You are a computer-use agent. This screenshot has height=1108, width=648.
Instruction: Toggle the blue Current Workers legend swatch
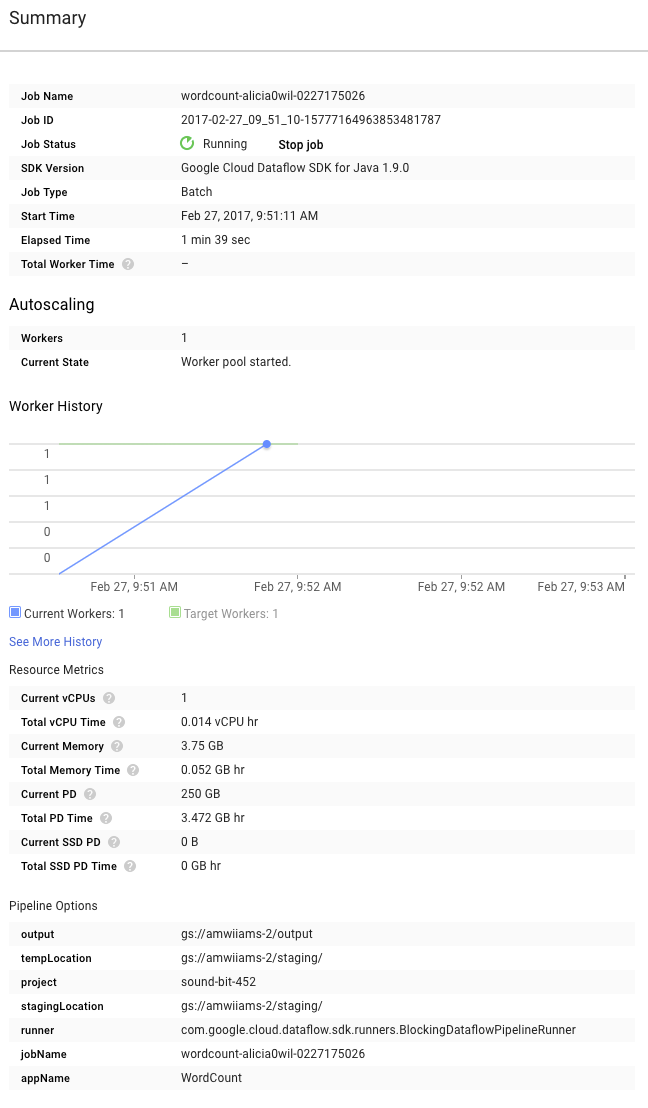[15, 612]
